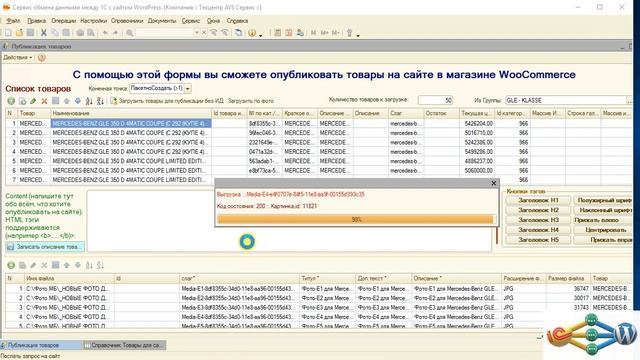Copy row icon in Список товаров toolbar
This screenshot has width=640, height=360.
tap(22, 101)
